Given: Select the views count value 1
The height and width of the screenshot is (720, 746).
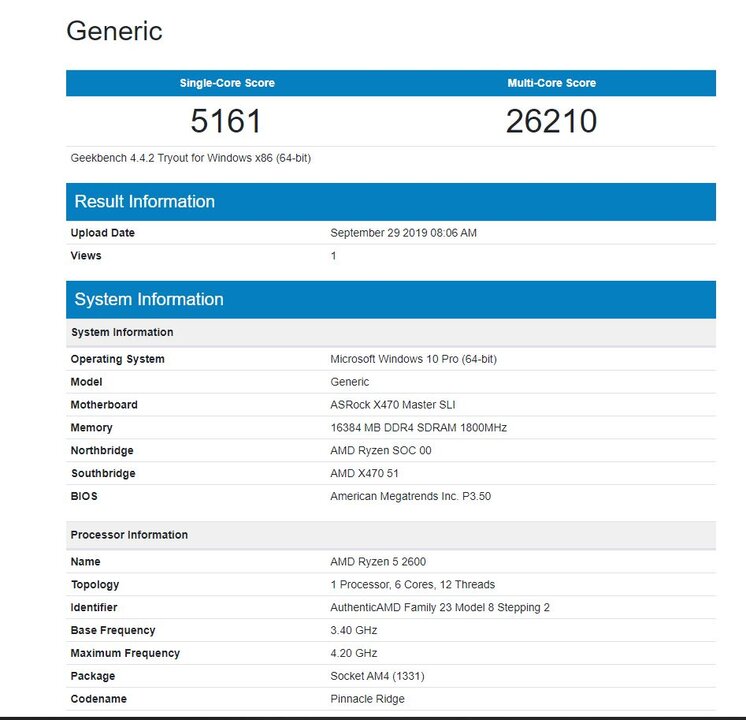Looking at the screenshot, I should [334, 256].
